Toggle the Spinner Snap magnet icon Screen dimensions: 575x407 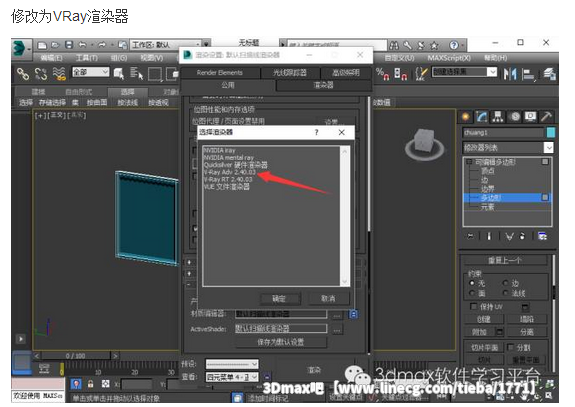click(x=400, y=73)
